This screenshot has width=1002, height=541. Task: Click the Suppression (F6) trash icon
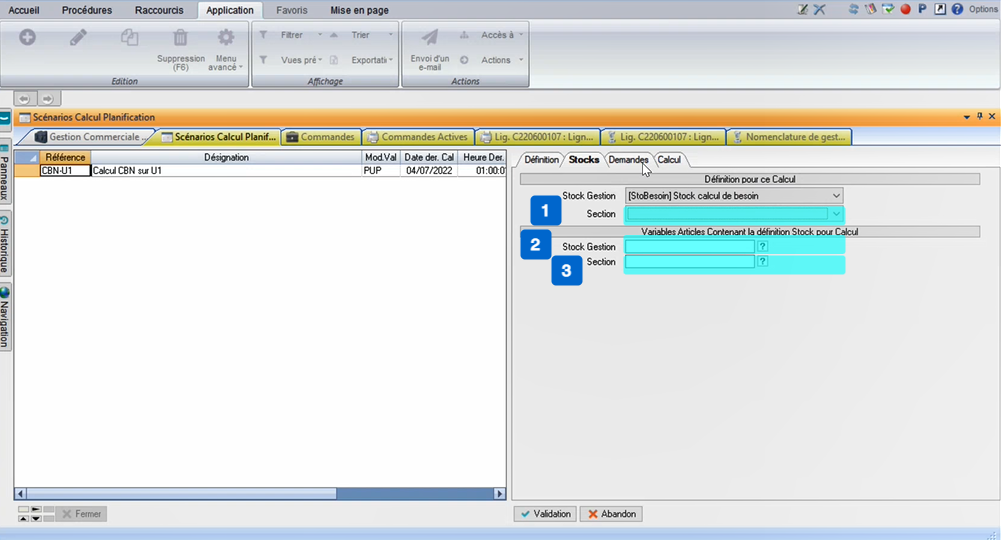click(180, 38)
